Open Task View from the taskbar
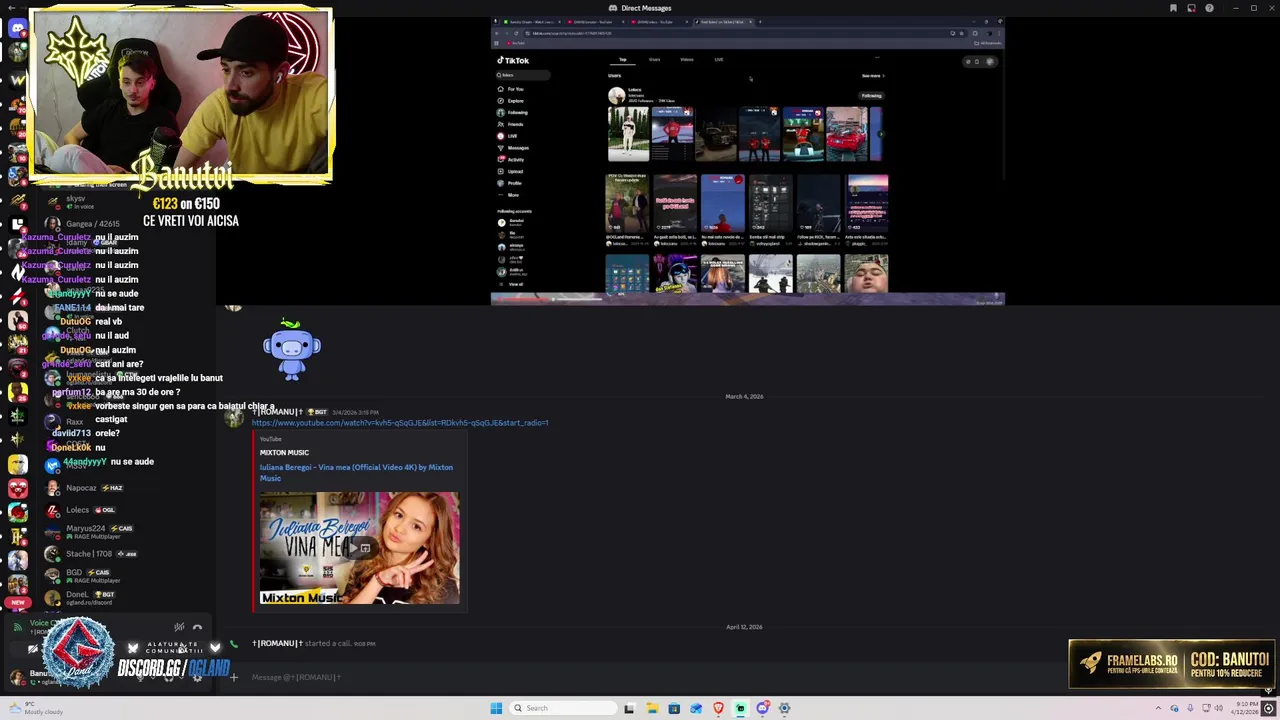The image size is (1280, 720). pyautogui.click(x=629, y=708)
